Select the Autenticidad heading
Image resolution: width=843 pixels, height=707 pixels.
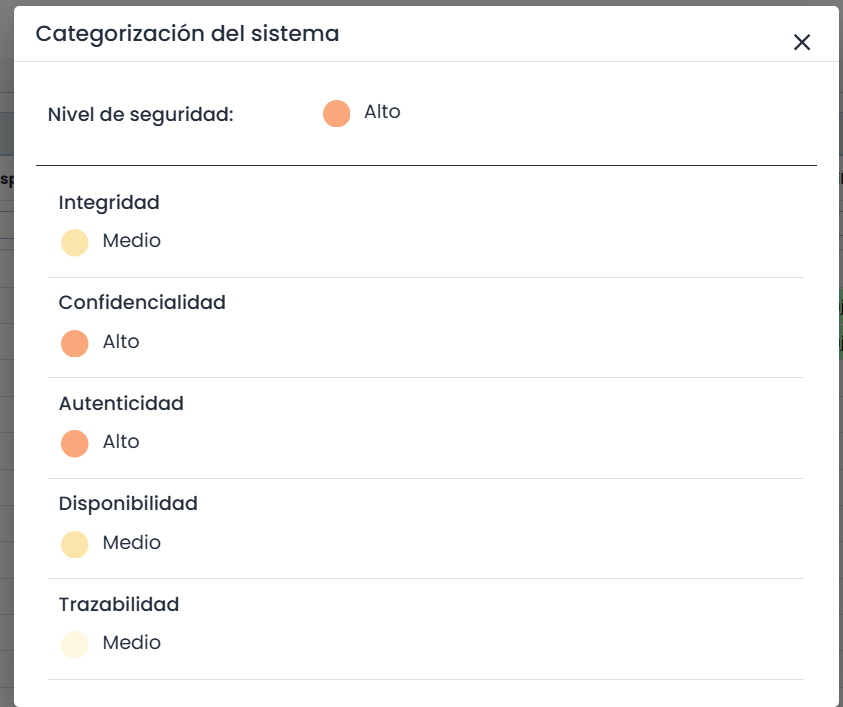(x=121, y=403)
